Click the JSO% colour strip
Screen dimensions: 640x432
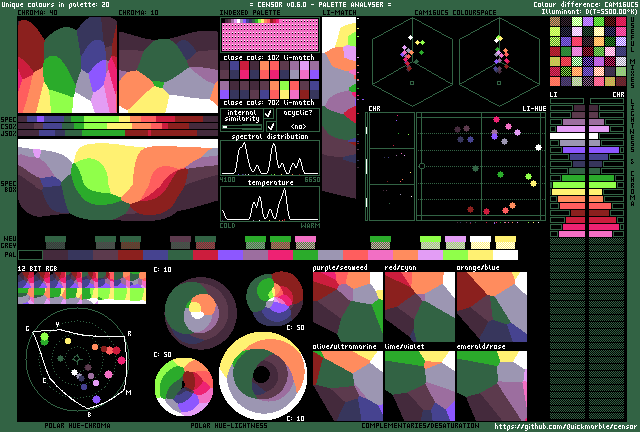118,133
